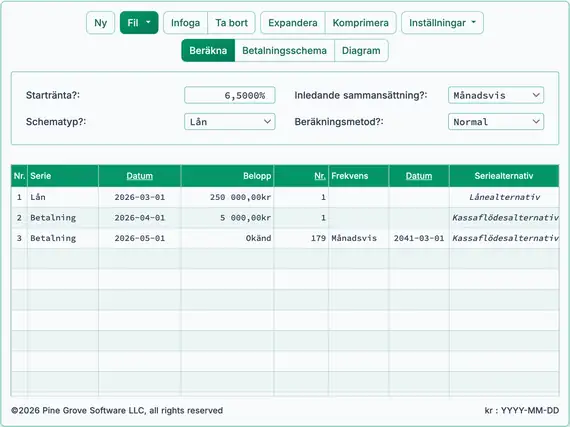Click the Serie column header

click(x=63, y=176)
